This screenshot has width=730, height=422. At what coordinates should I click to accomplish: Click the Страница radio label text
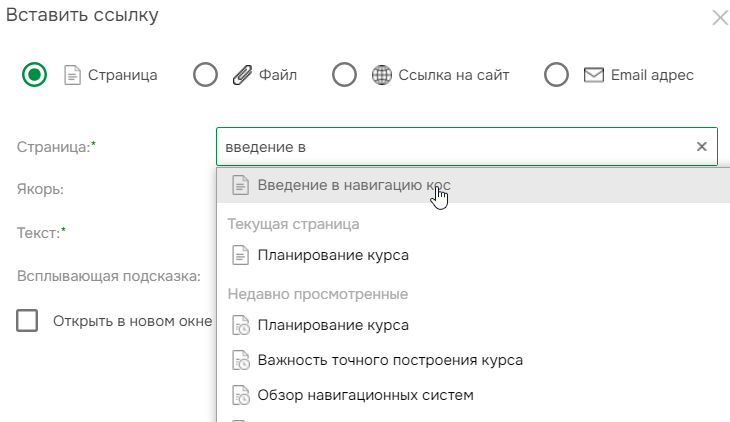[122, 75]
